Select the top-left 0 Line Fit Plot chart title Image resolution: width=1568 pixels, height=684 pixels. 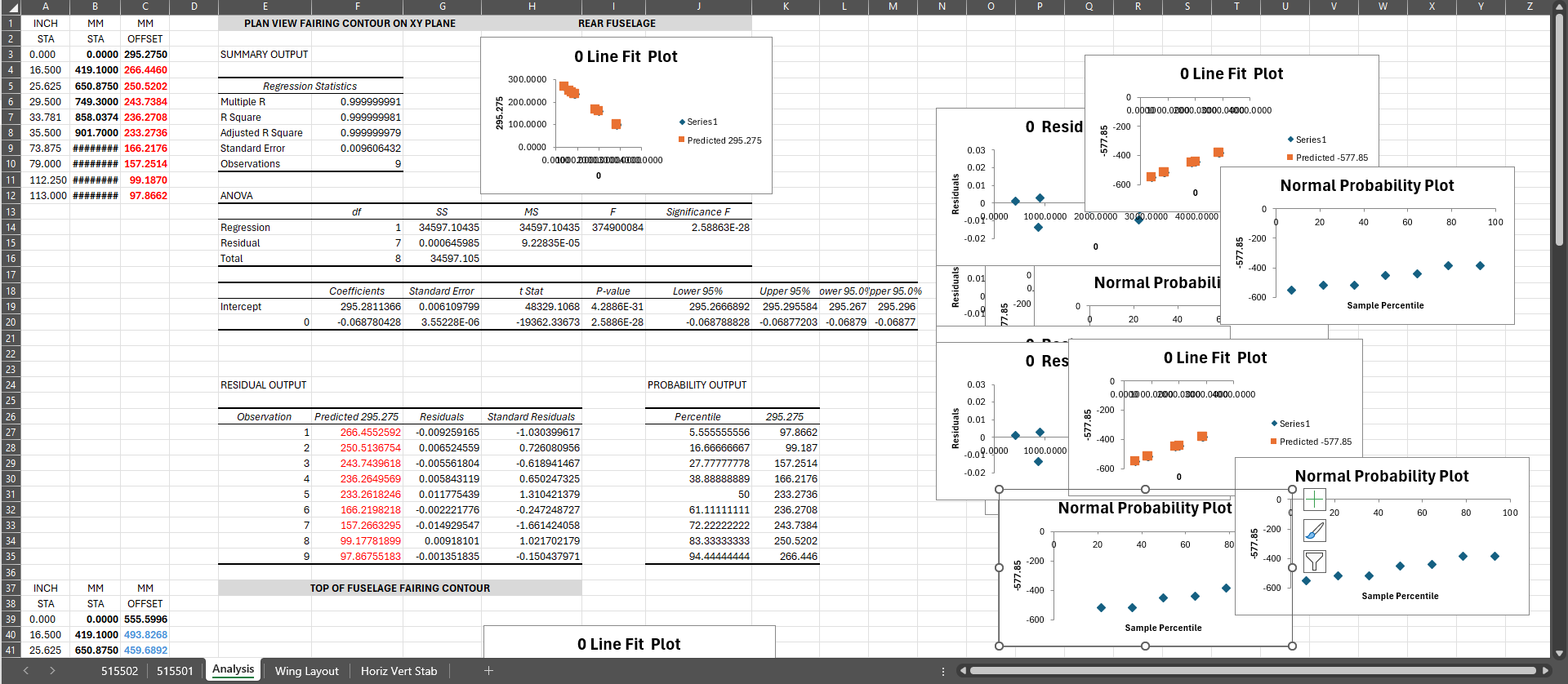(626, 57)
